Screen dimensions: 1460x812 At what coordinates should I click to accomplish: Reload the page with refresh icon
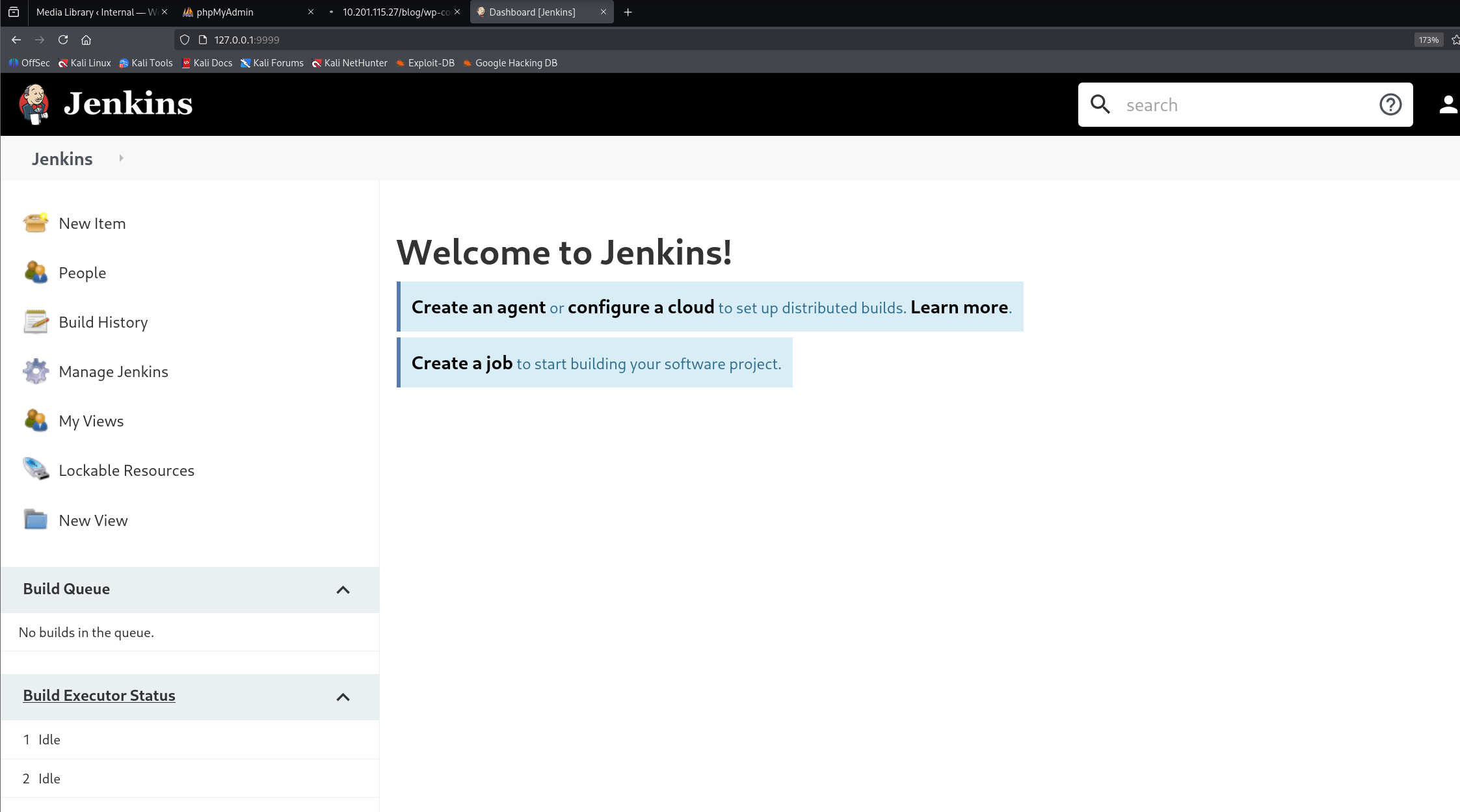[x=63, y=40]
